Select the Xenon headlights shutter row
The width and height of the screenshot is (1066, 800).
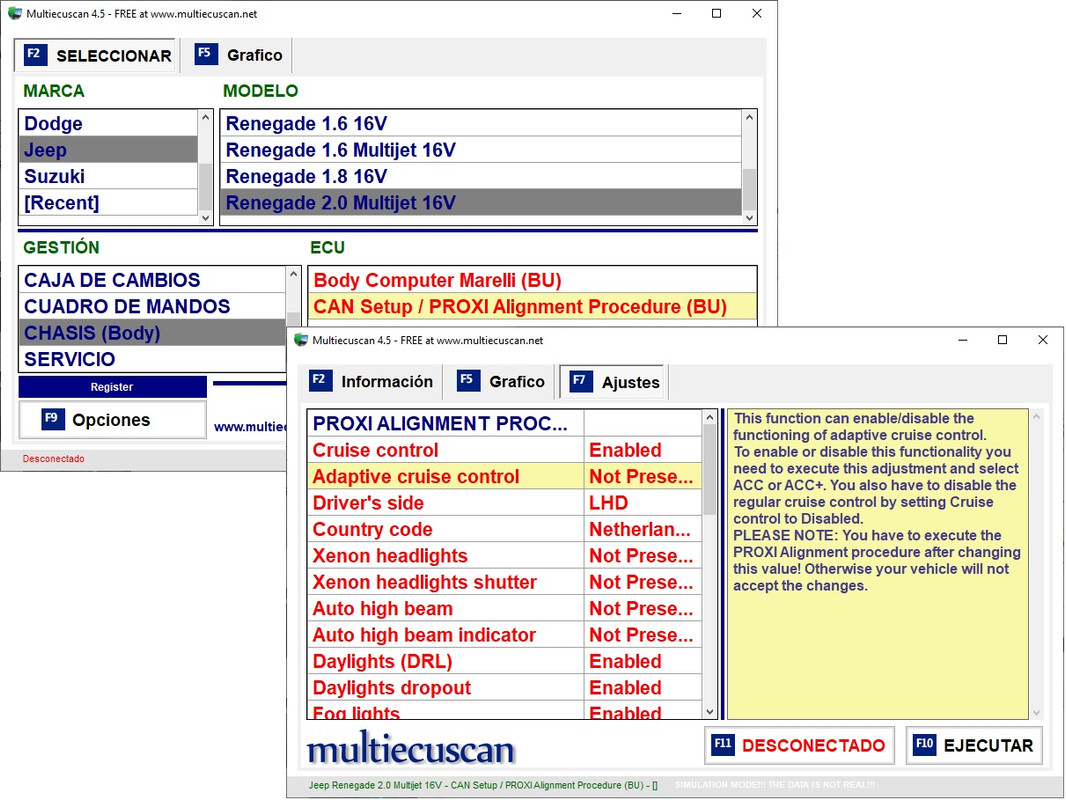[x=504, y=582]
